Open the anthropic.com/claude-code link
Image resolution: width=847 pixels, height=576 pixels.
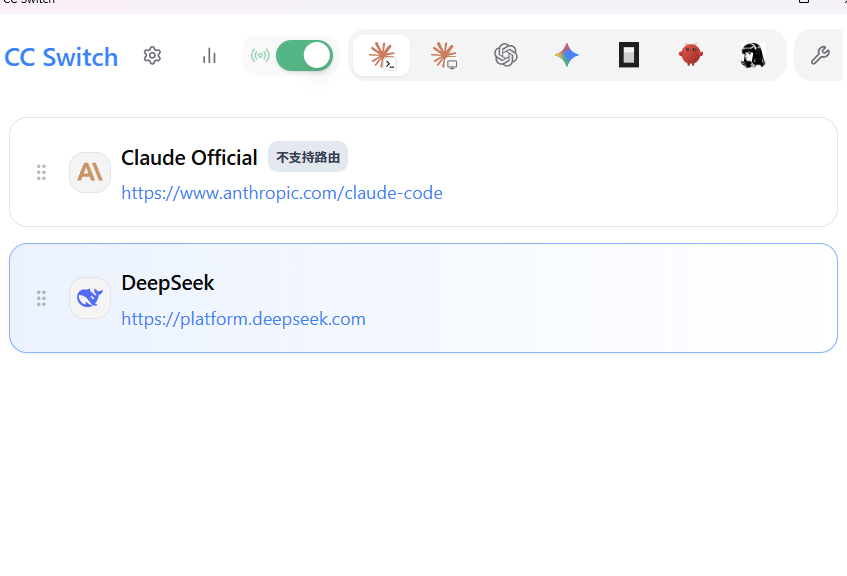pos(282,193)
